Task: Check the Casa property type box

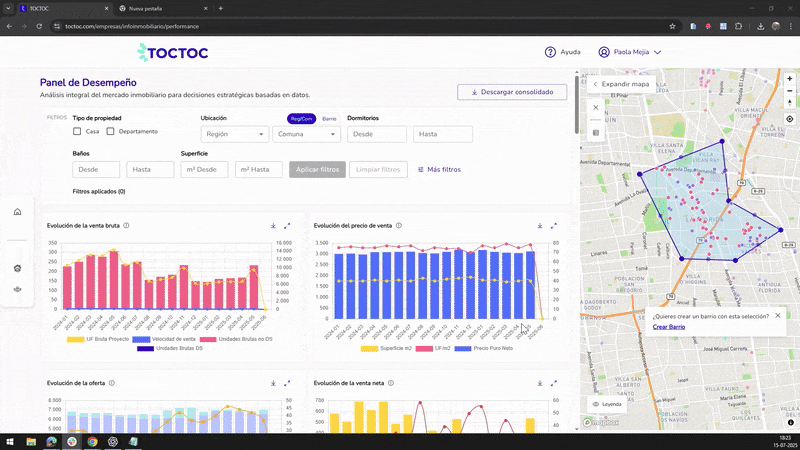Action: point(77,132)
